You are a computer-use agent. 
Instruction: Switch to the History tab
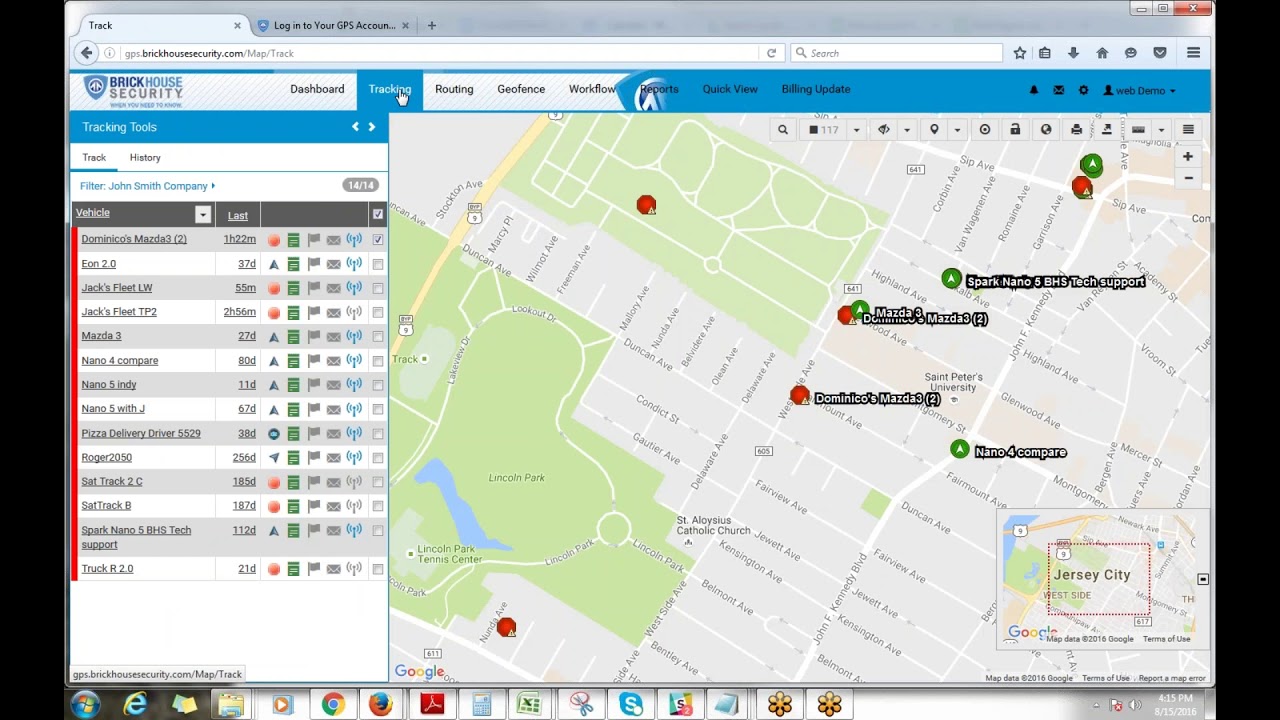145,157
